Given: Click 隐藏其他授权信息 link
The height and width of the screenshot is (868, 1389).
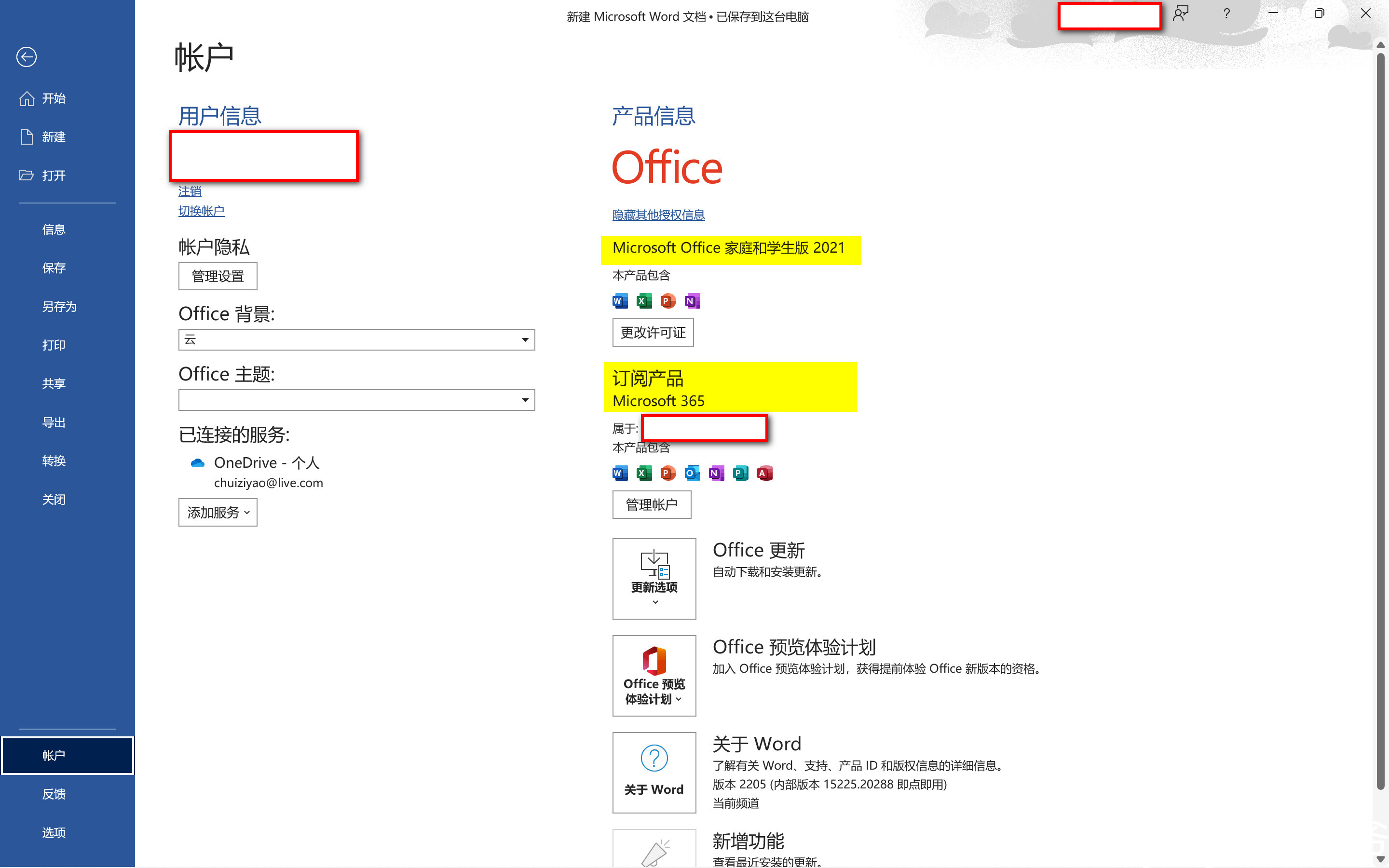Looking at the screenshot, I should pos(658,215).
